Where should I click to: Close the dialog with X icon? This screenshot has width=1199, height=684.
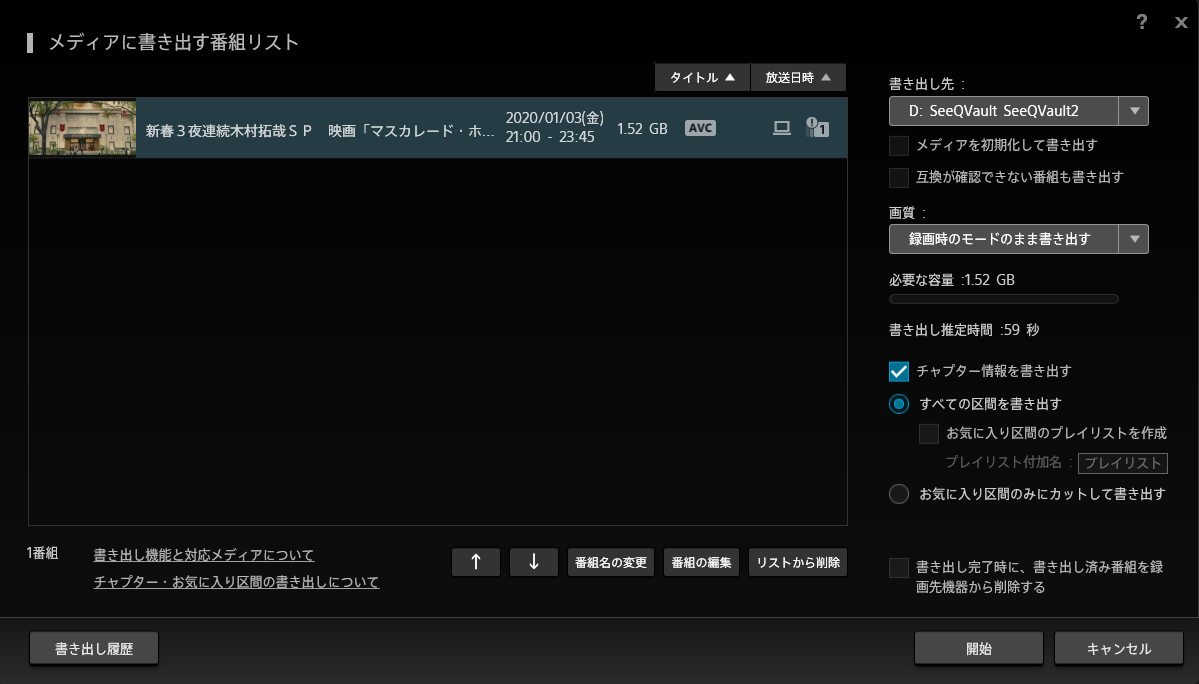click(1181, 22)
